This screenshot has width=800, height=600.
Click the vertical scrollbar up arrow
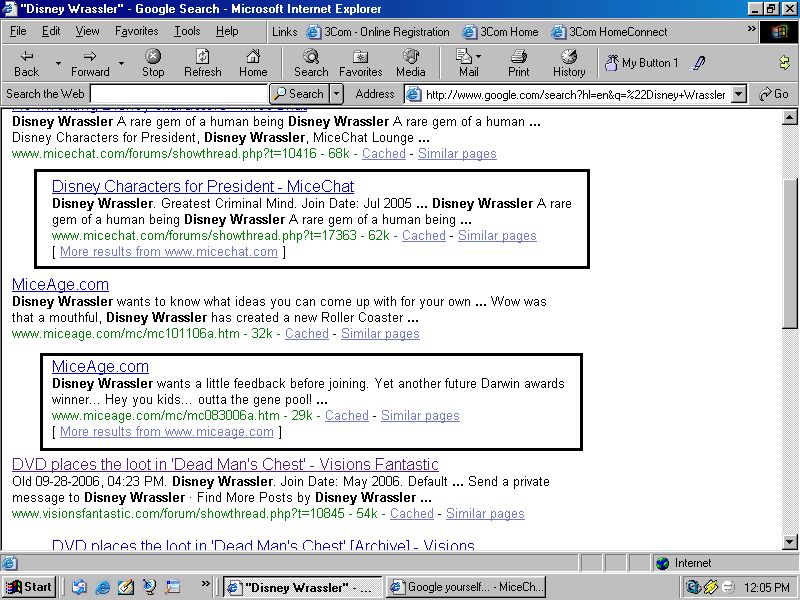(789, 118)
